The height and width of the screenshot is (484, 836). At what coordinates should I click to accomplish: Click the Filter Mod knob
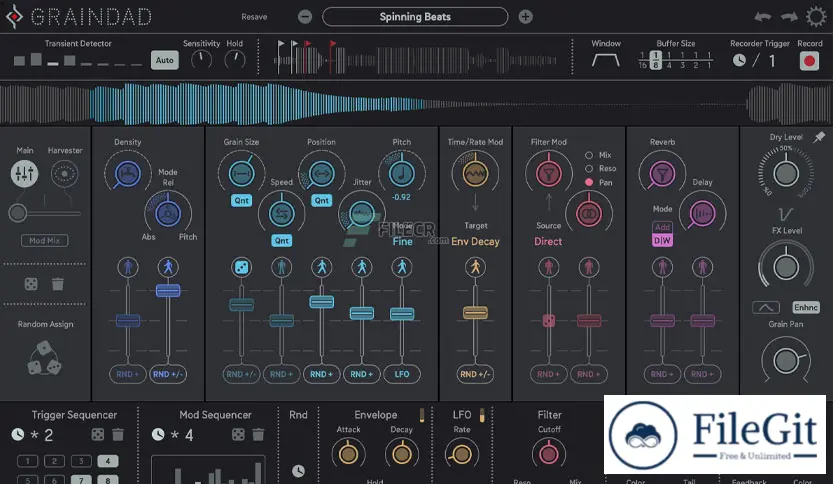(548, 173)
